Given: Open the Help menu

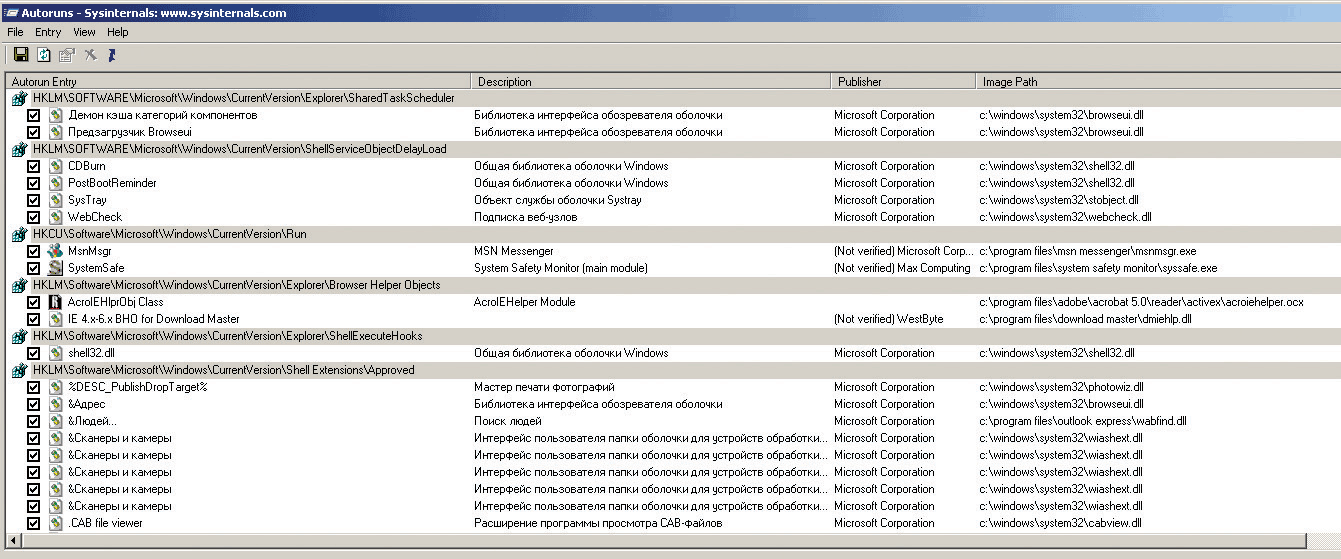Looking at the screenshot, I should coord(118,32).
